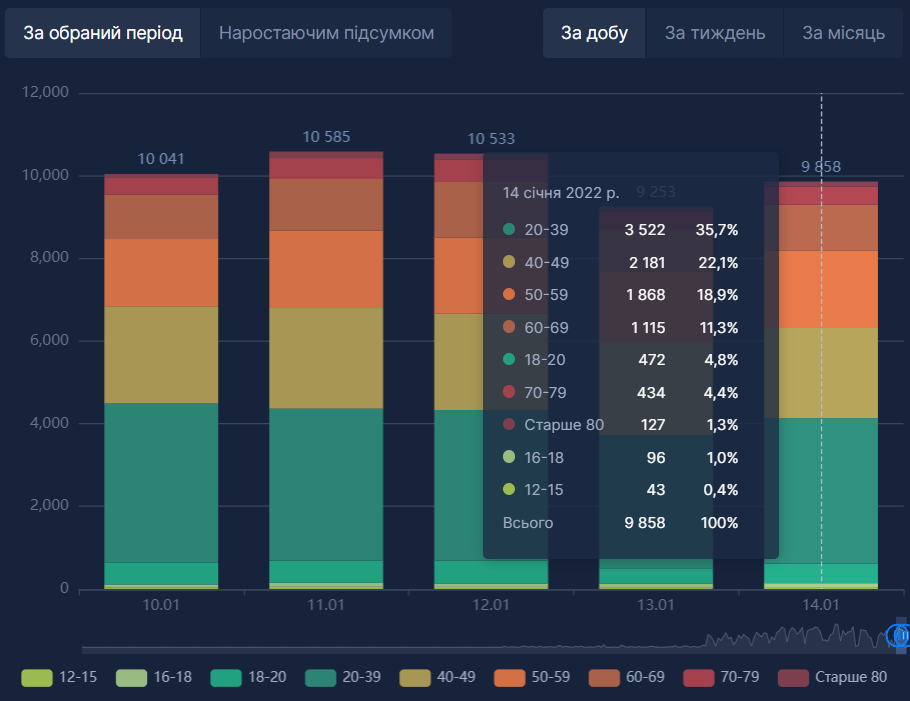This screenshot has height=701, width=910.
Task: Choose "За добу" time interval
Action: [594, 33]
